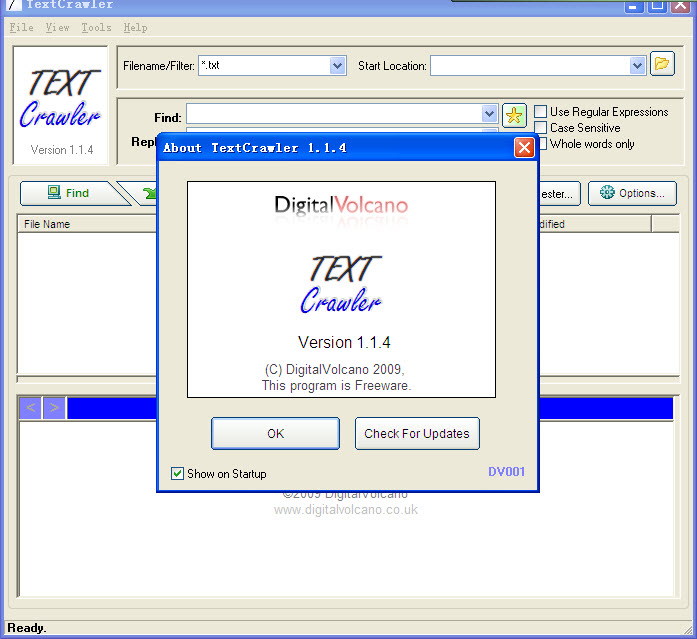The height and width of the screenshot is (639, 697).
Task: Click the TextCrawler logo in the main window
Action: tap(61, 99)
